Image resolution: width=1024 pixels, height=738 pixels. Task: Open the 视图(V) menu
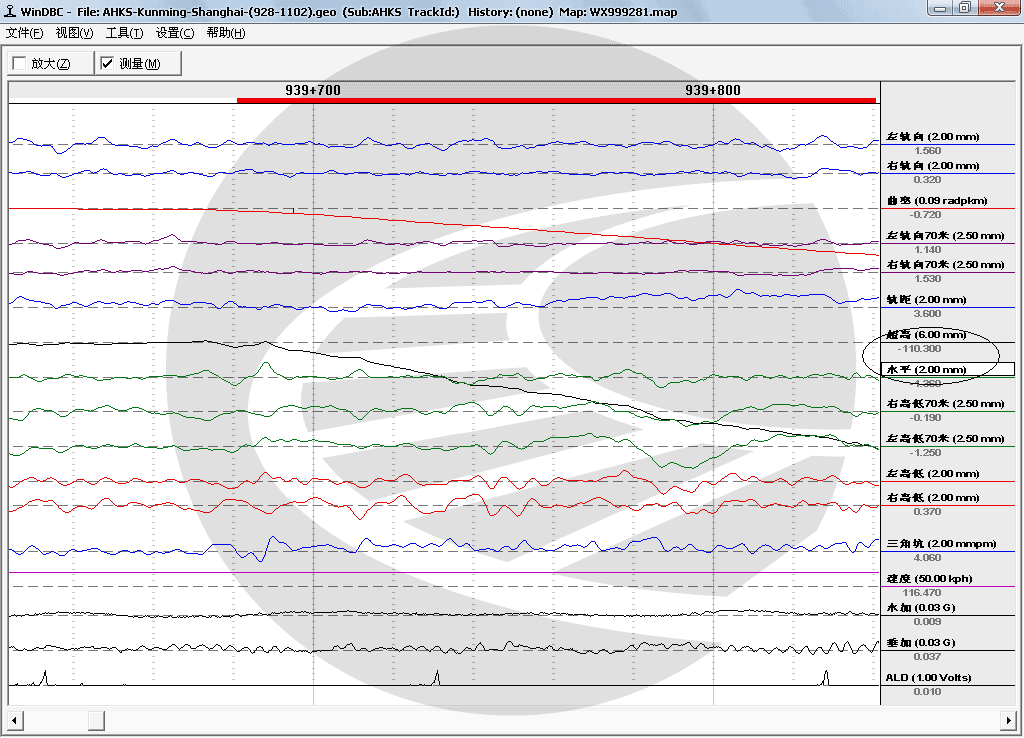74,33
